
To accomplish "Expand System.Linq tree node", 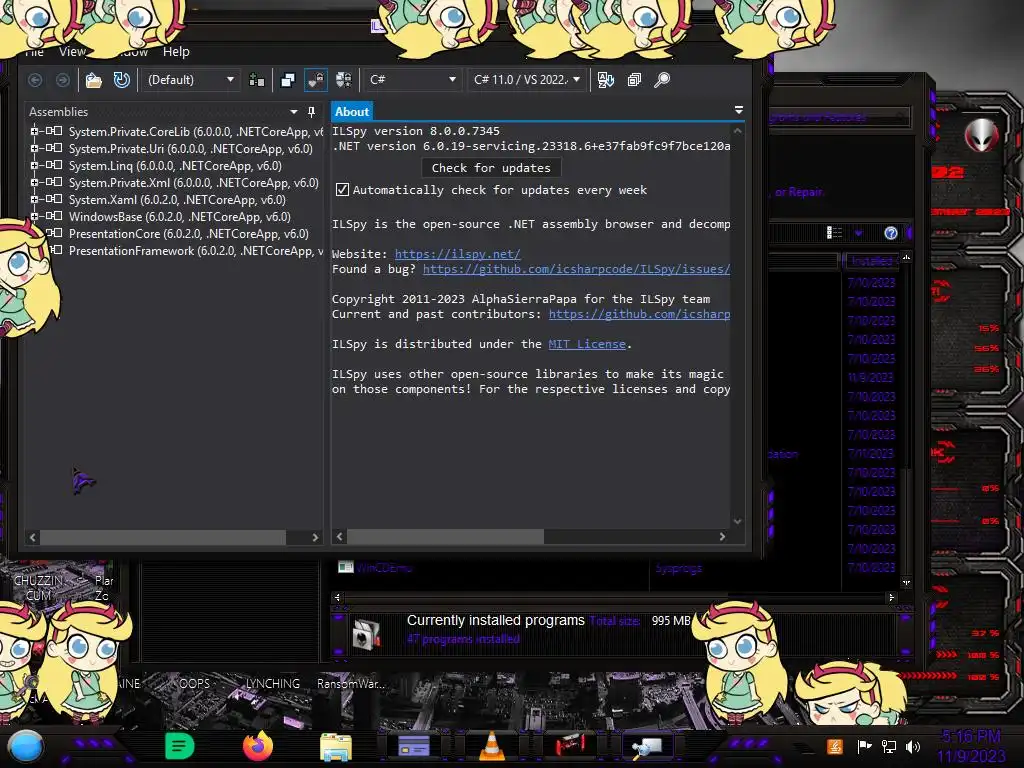I will [34, 165].
